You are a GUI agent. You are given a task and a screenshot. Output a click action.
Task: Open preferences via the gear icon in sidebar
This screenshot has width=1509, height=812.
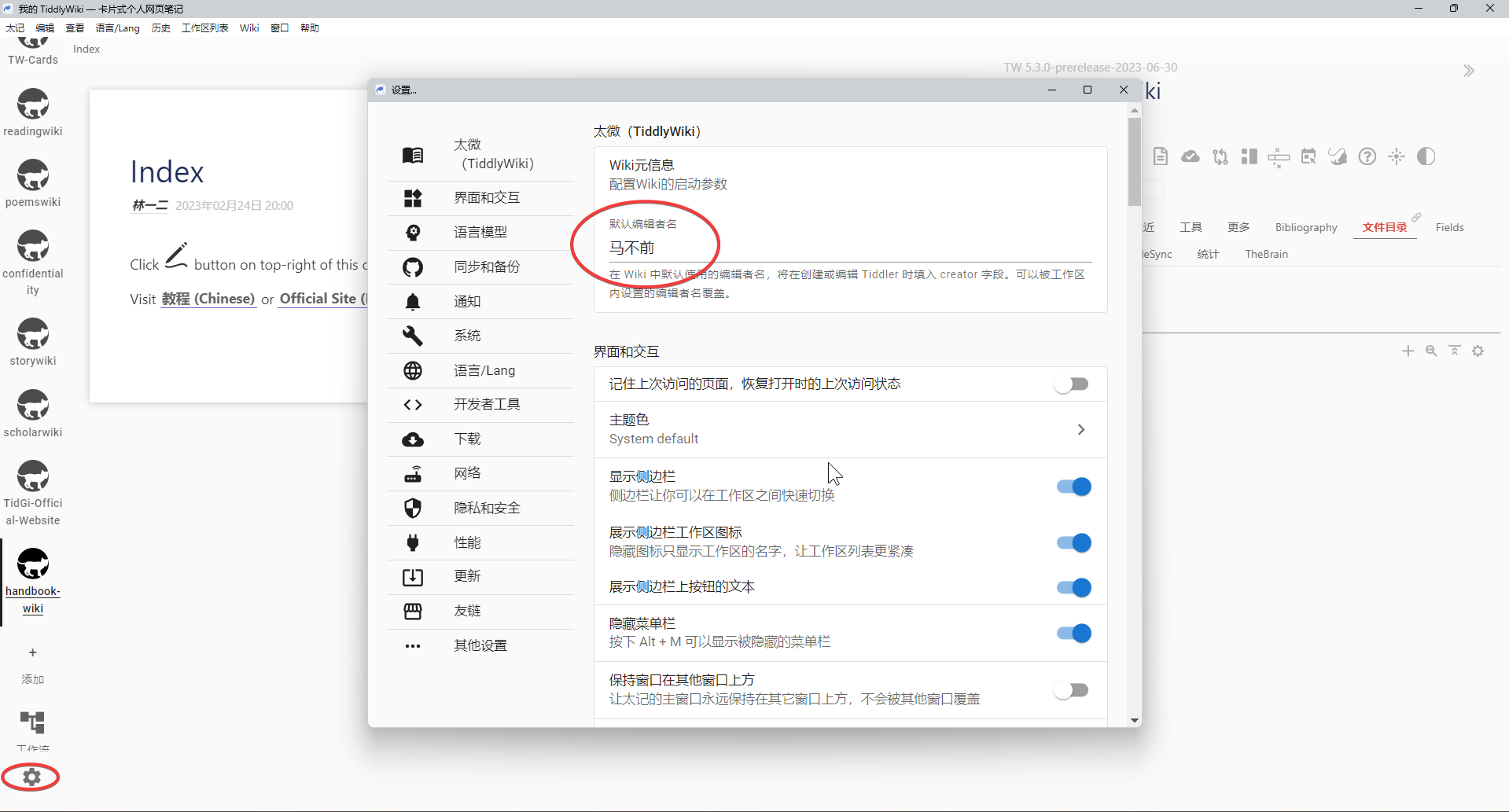[31, 777]
